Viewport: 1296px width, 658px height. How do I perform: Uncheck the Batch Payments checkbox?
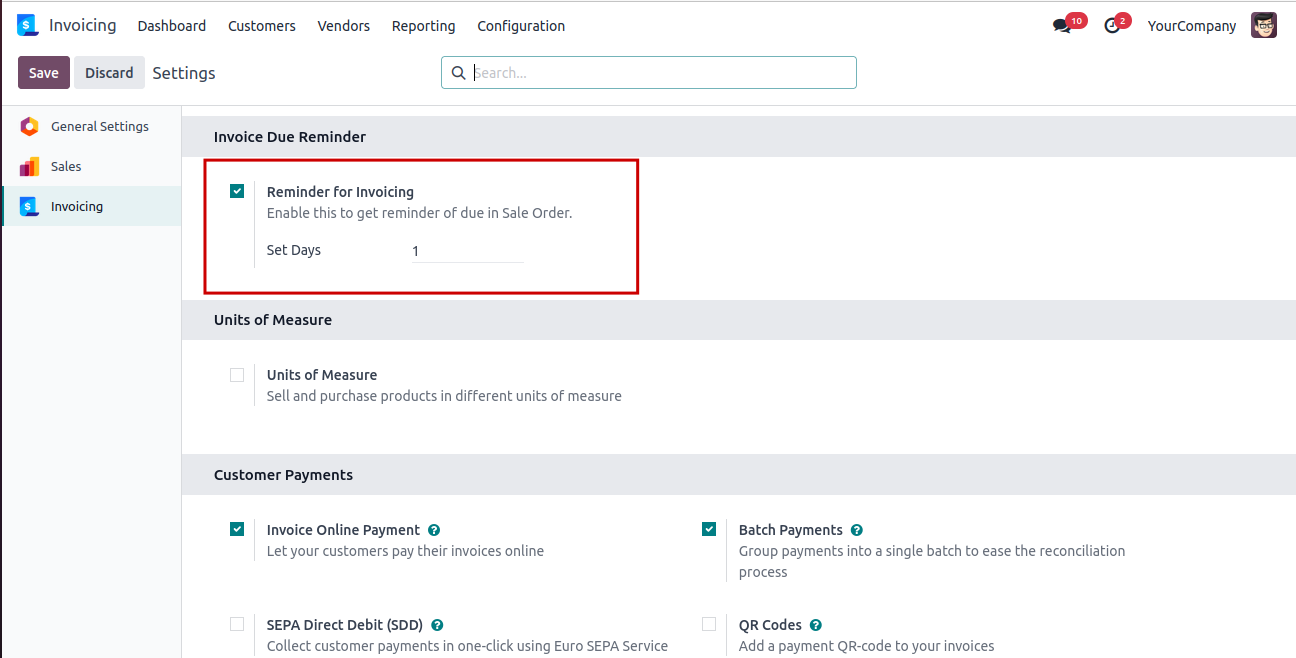point(709,530)
